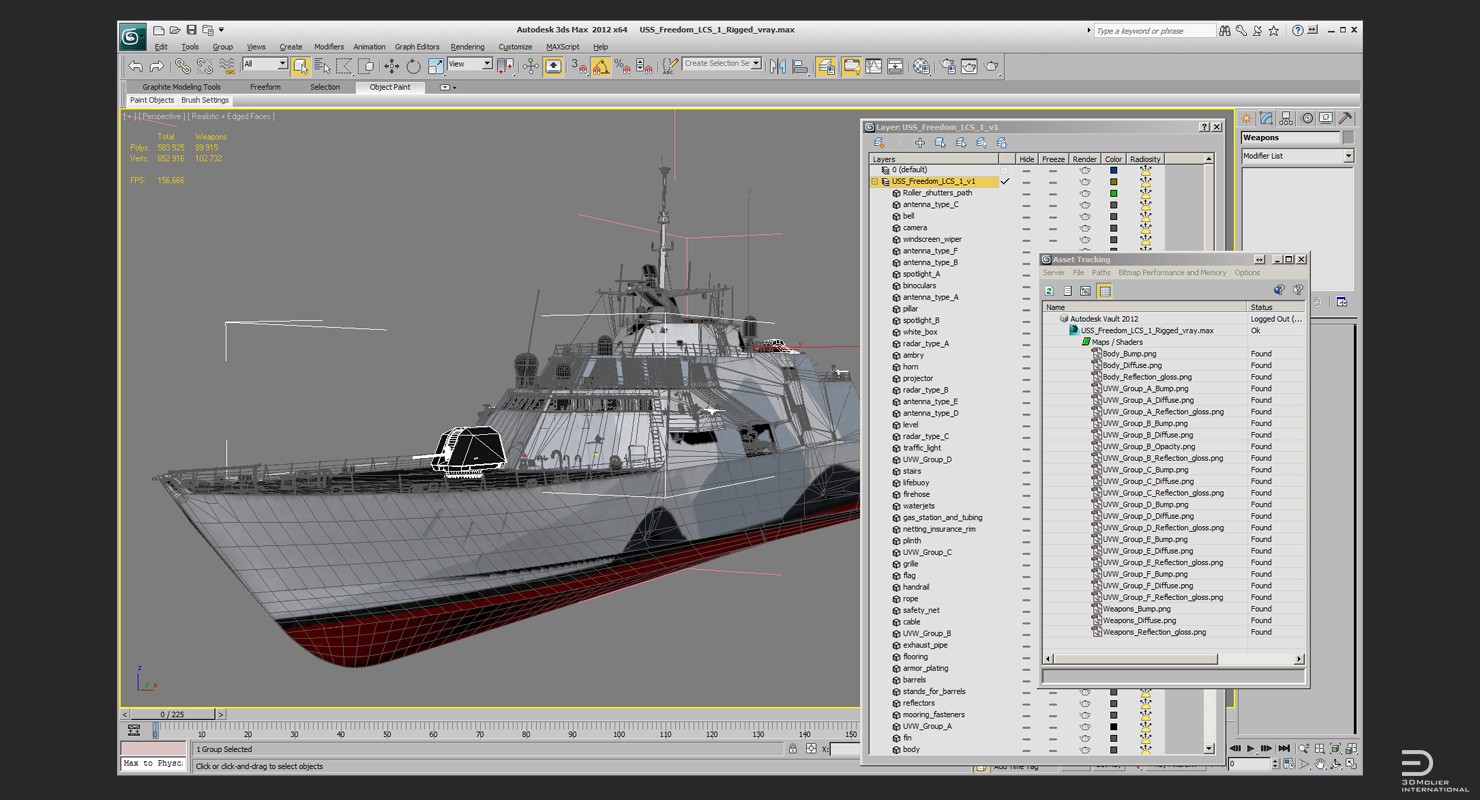This screenshot has width=1480, height=800.
Task: Open the Paths menu in Asset Tracking
Action: click(1101, 273)
